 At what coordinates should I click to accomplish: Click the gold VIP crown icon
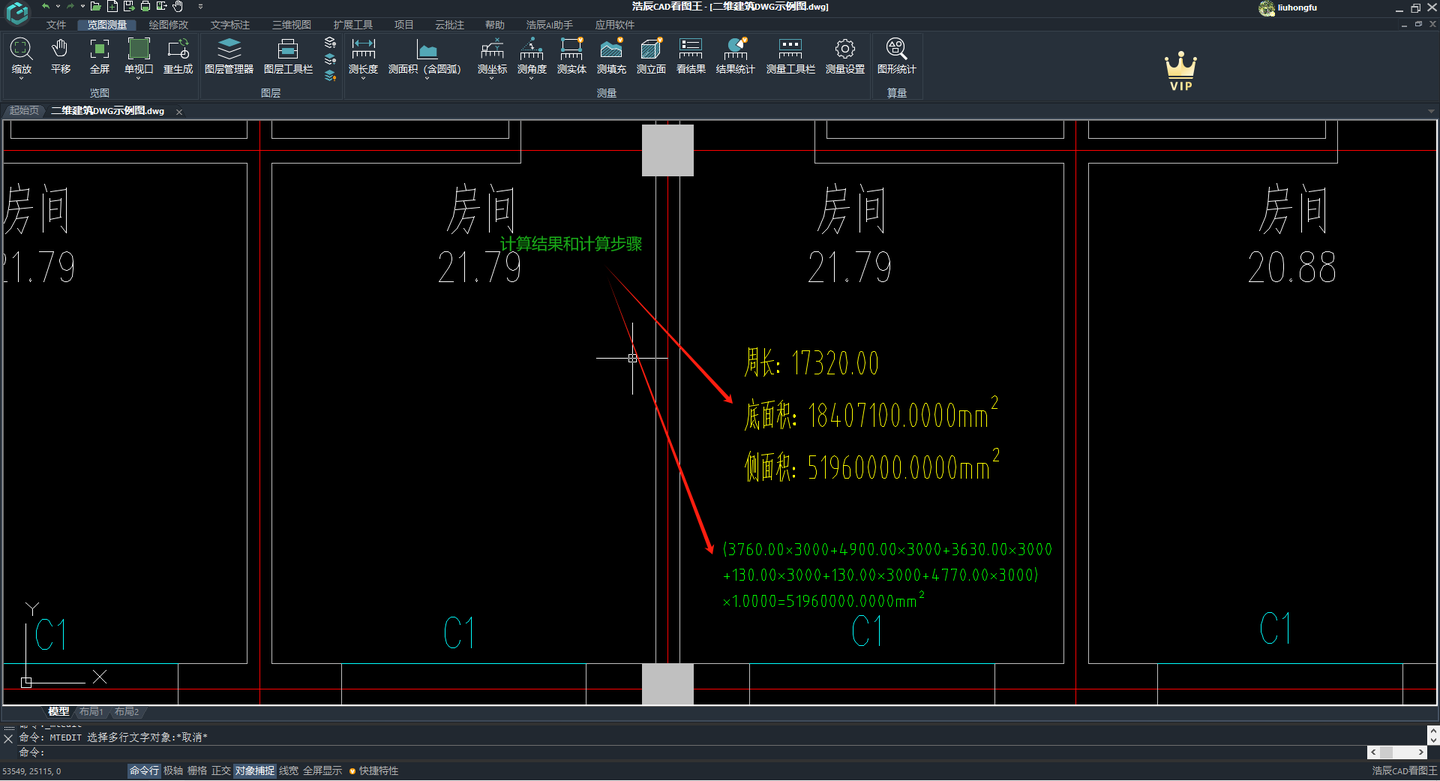click(1181, 72)
